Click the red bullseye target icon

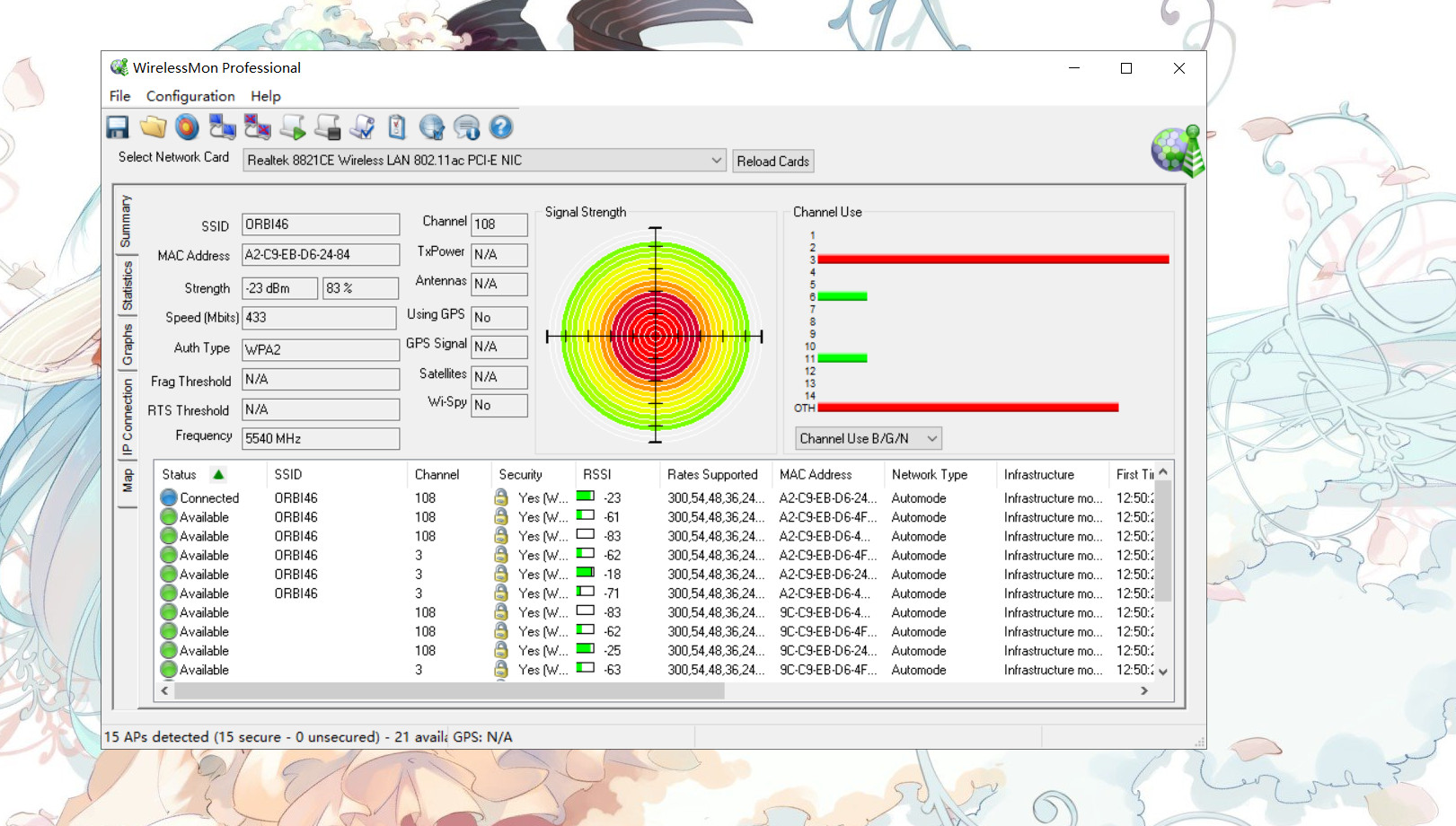click(x=187, y=127)
